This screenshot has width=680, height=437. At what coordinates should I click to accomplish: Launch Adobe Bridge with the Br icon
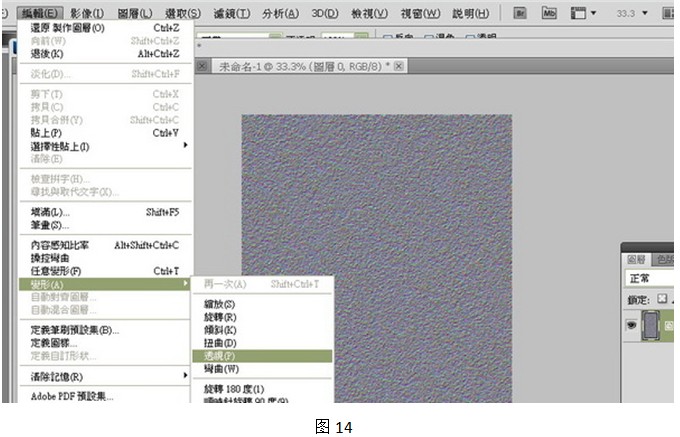click(520, 13)
